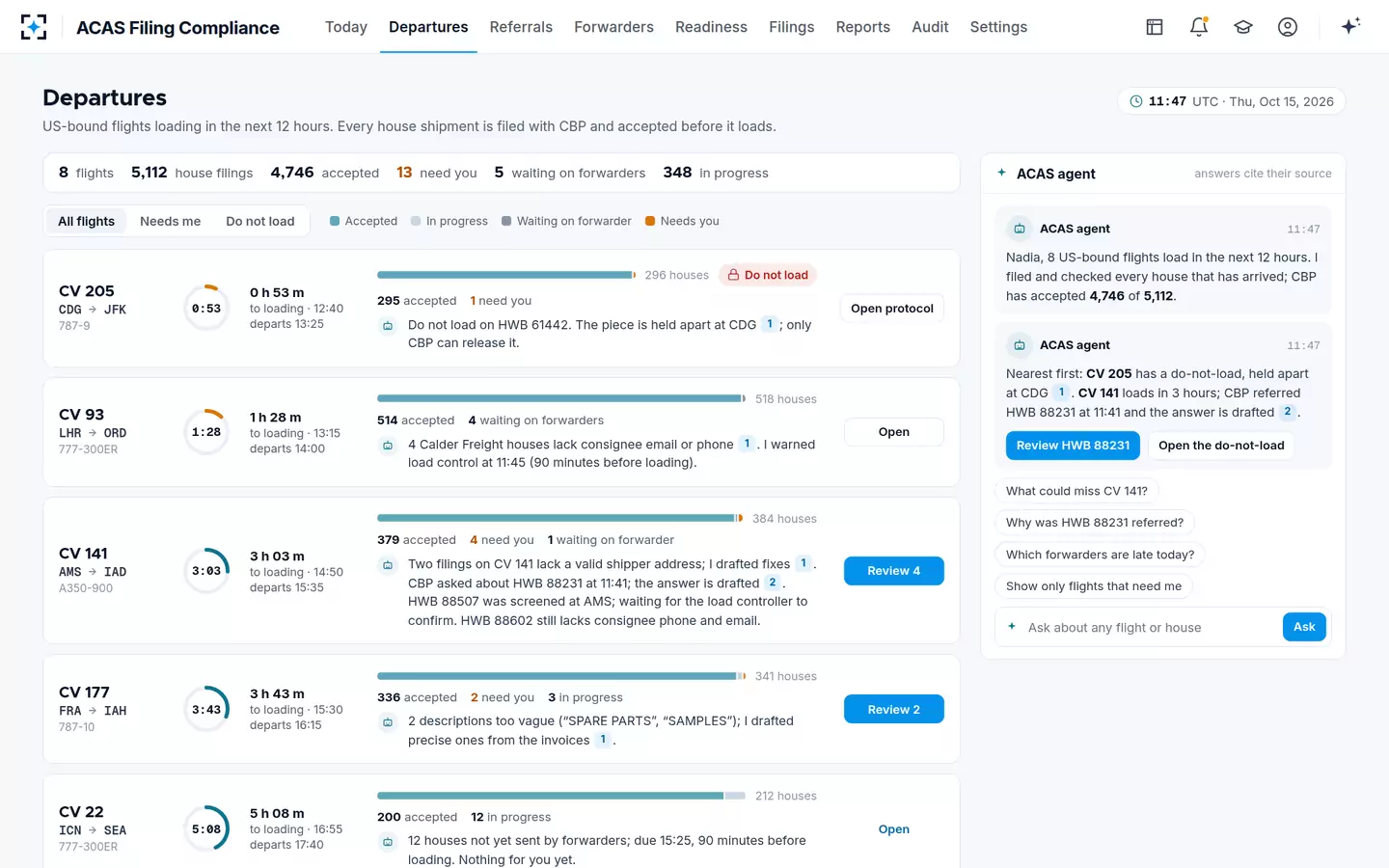
Task: Switch to the Do not load filter
Action: 260,221
